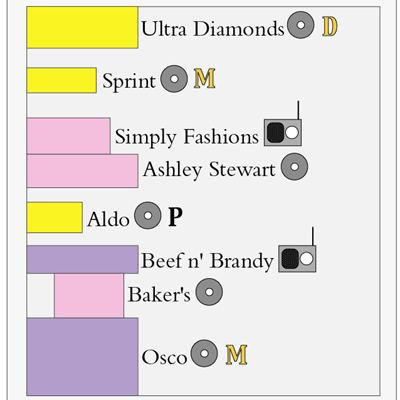
Task: Select the yellow Ultra Diamonds bar
Action: (x=82, y=28)
